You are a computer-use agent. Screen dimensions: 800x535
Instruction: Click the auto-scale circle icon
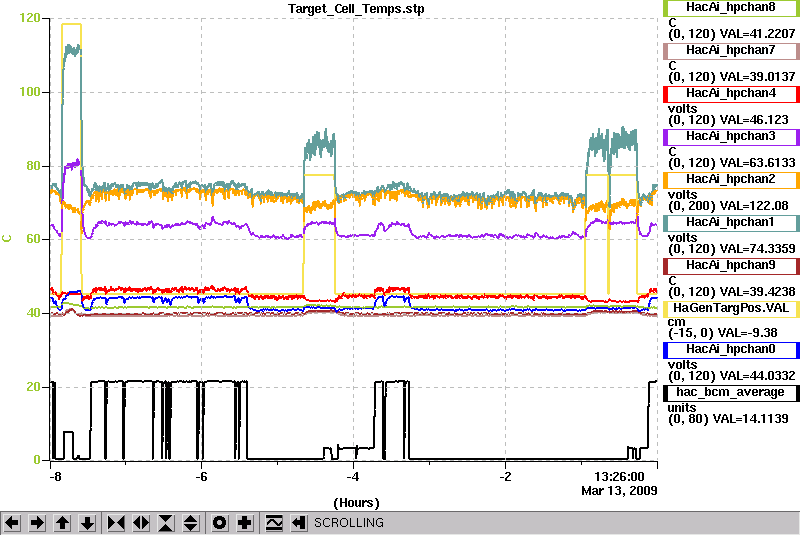click(x=220, y=523)
